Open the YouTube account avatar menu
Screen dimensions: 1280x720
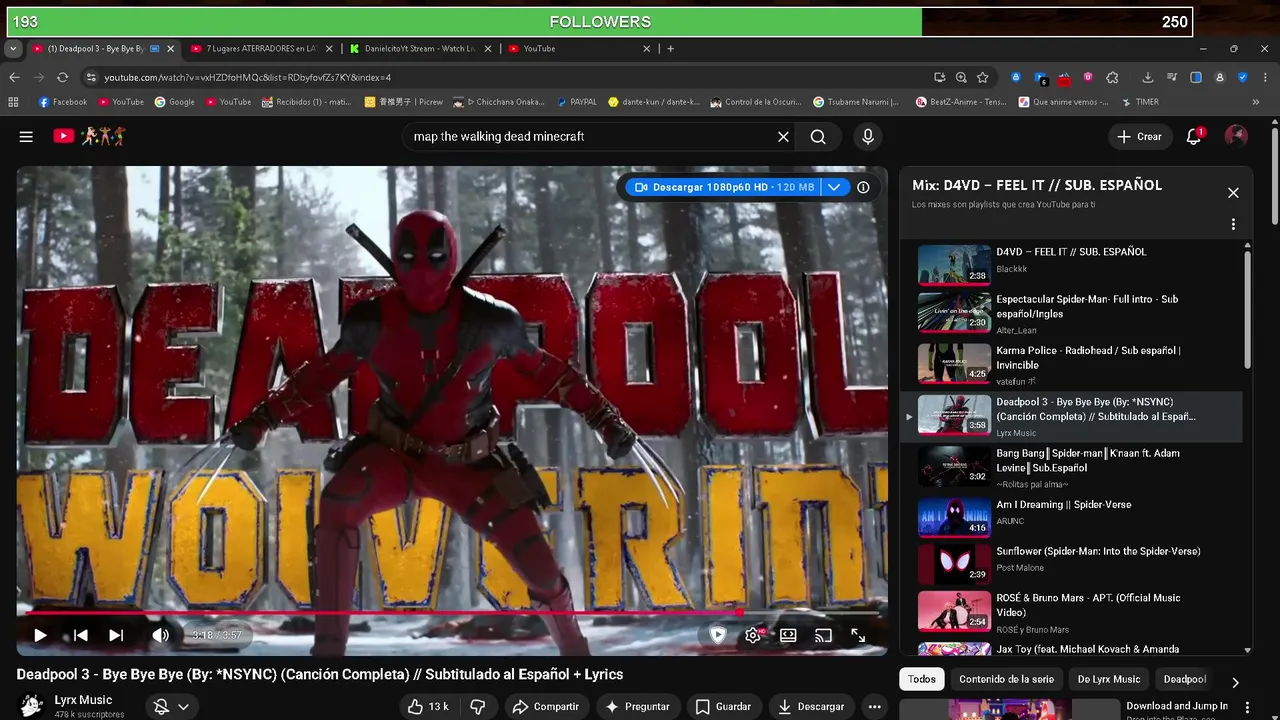1236,137
